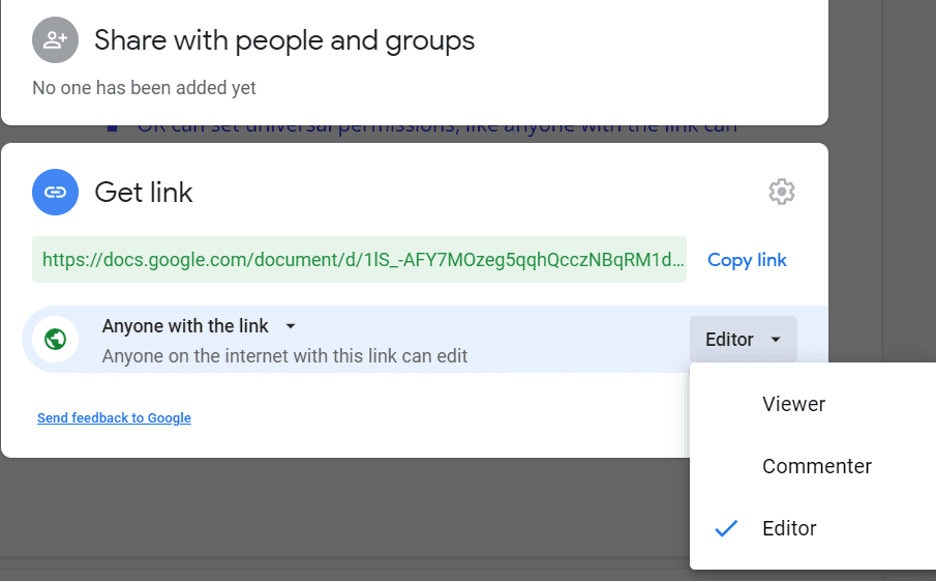Open sharing settings via the gear icon
The image size is (936, 582).
click(x=781, y=191)
